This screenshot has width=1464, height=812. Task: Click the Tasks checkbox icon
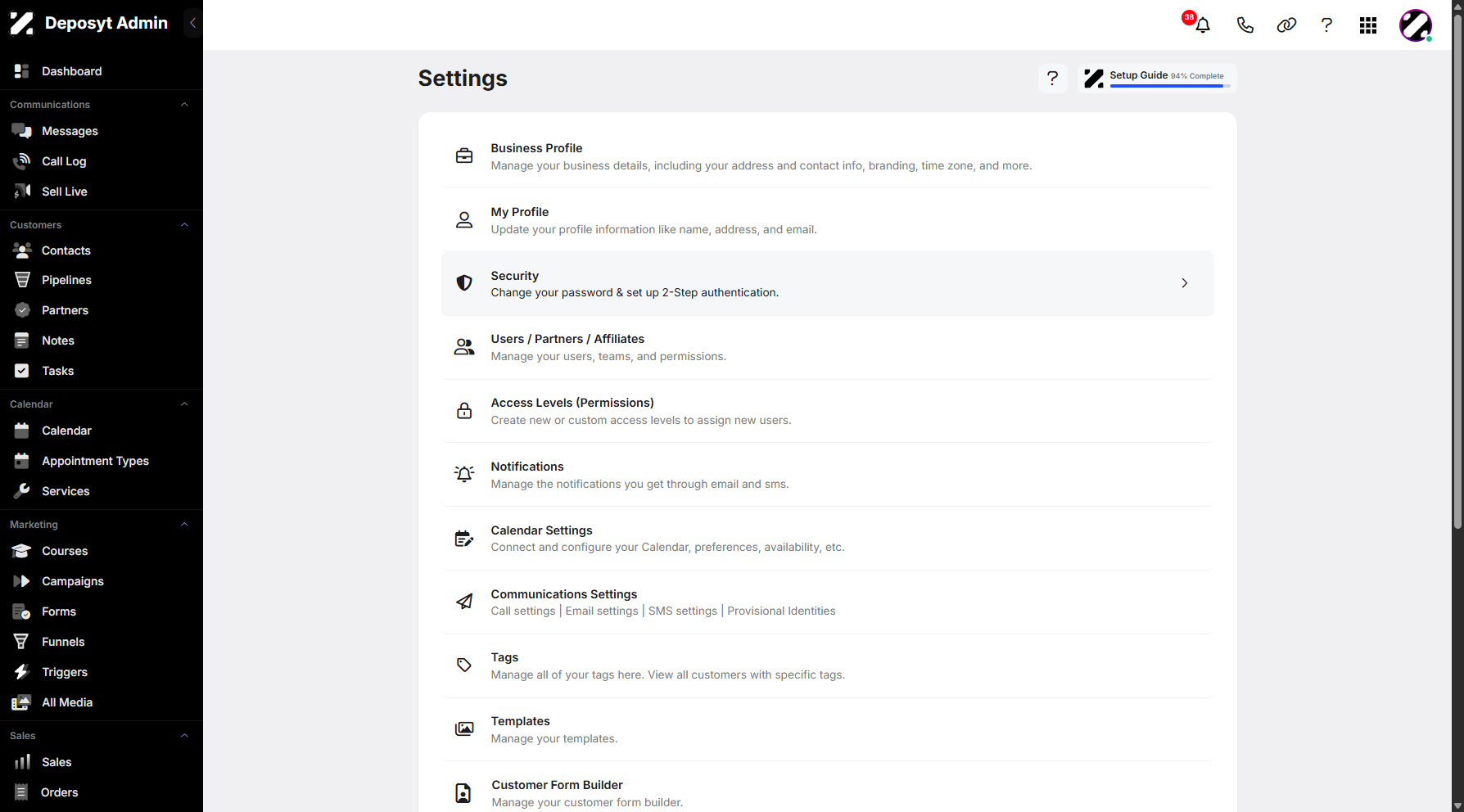(22, 371)
